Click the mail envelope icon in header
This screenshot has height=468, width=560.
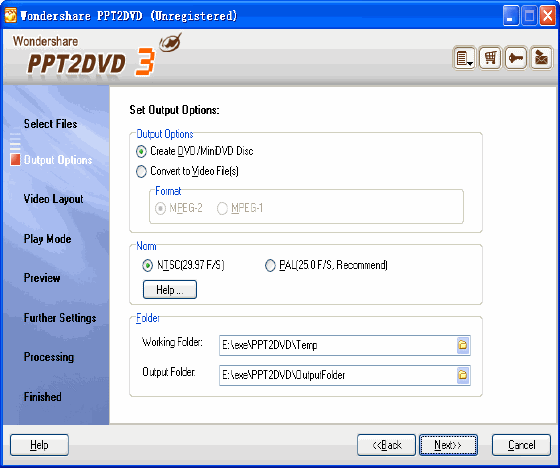click(x=541, y=58)
